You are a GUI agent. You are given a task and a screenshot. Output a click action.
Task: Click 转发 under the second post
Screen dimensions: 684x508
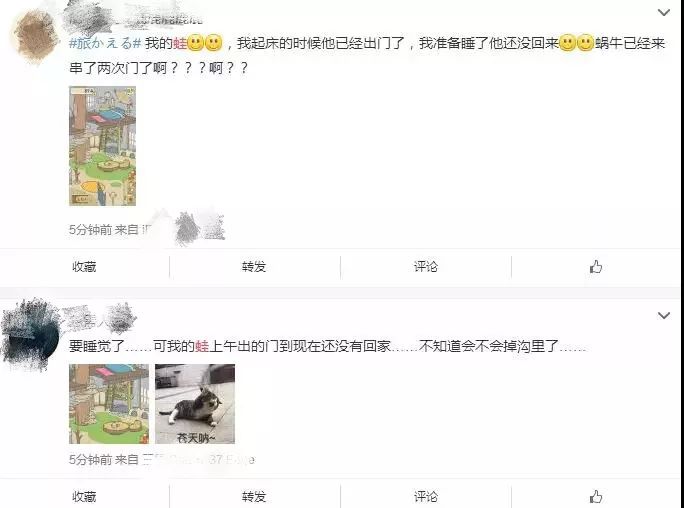click(x=254, y=496)
